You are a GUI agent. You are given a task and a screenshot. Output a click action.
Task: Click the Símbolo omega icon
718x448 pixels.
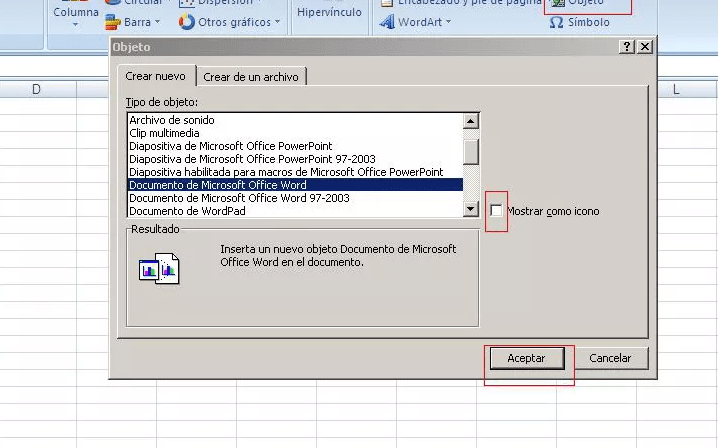[556, 22]
